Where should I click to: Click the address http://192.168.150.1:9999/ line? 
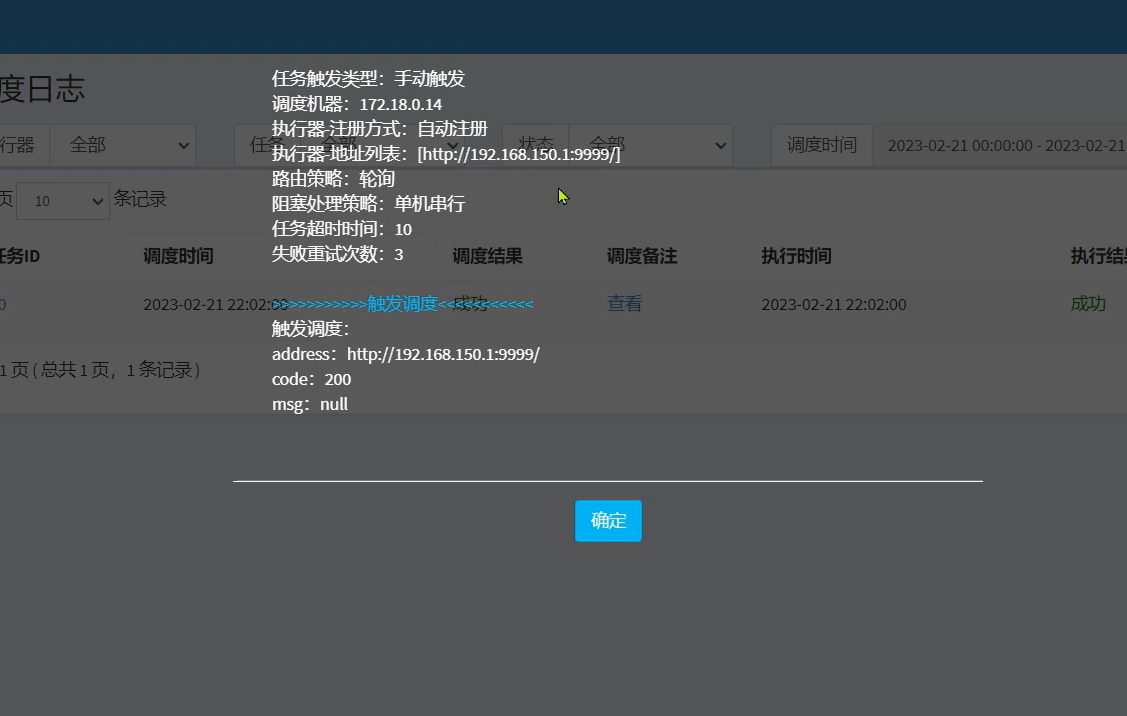[405, 354]
